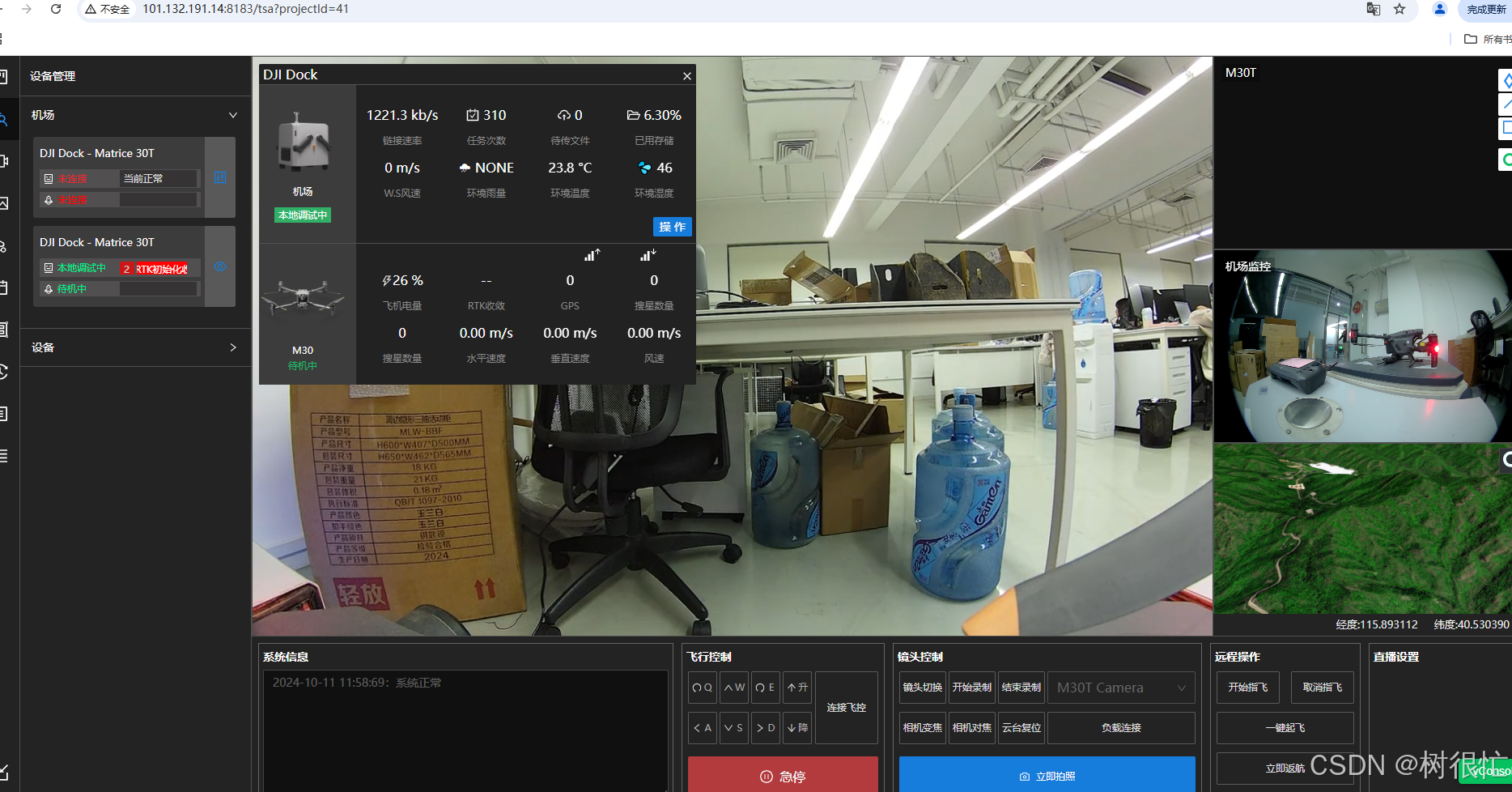Toggle eye icon on second DJI Dock card

pyautogui.click(x=220, y=266)
